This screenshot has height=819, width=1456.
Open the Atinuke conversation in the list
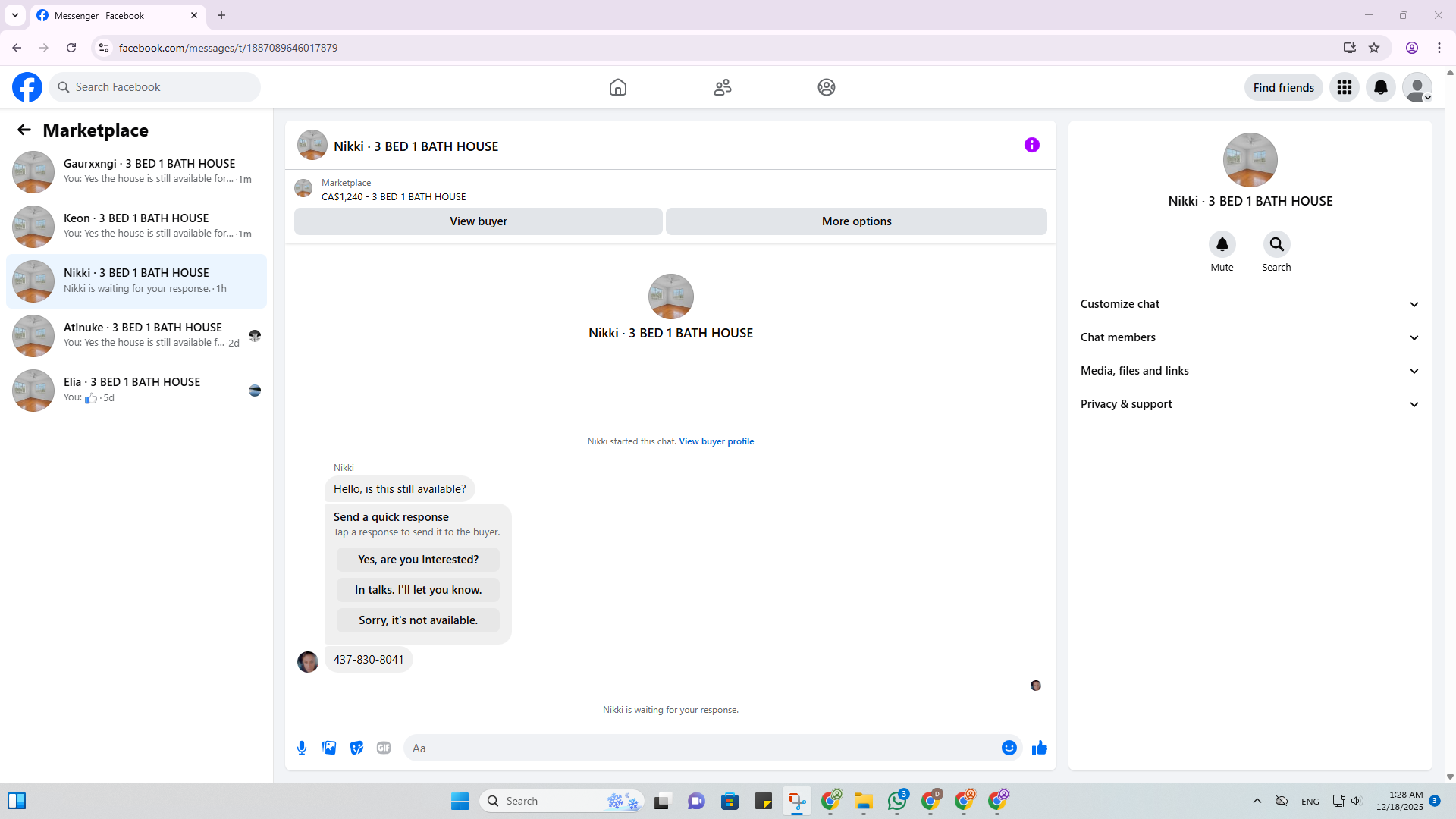tap(136, 335)
